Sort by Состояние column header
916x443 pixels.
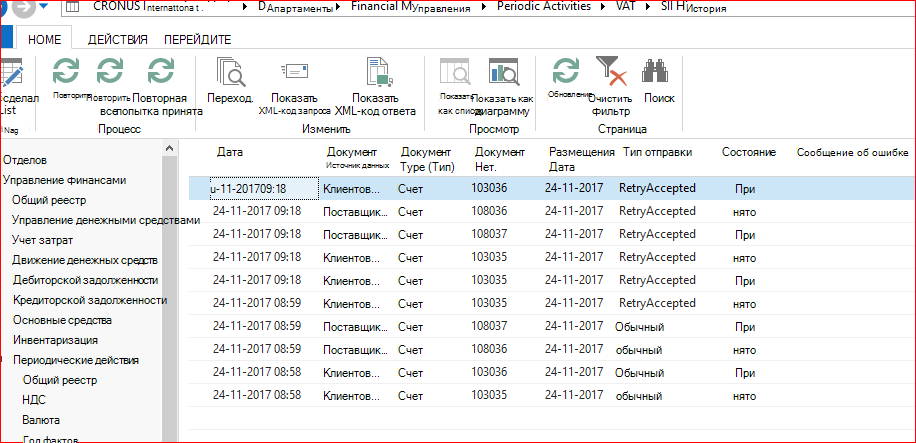(x=748, y=153)
